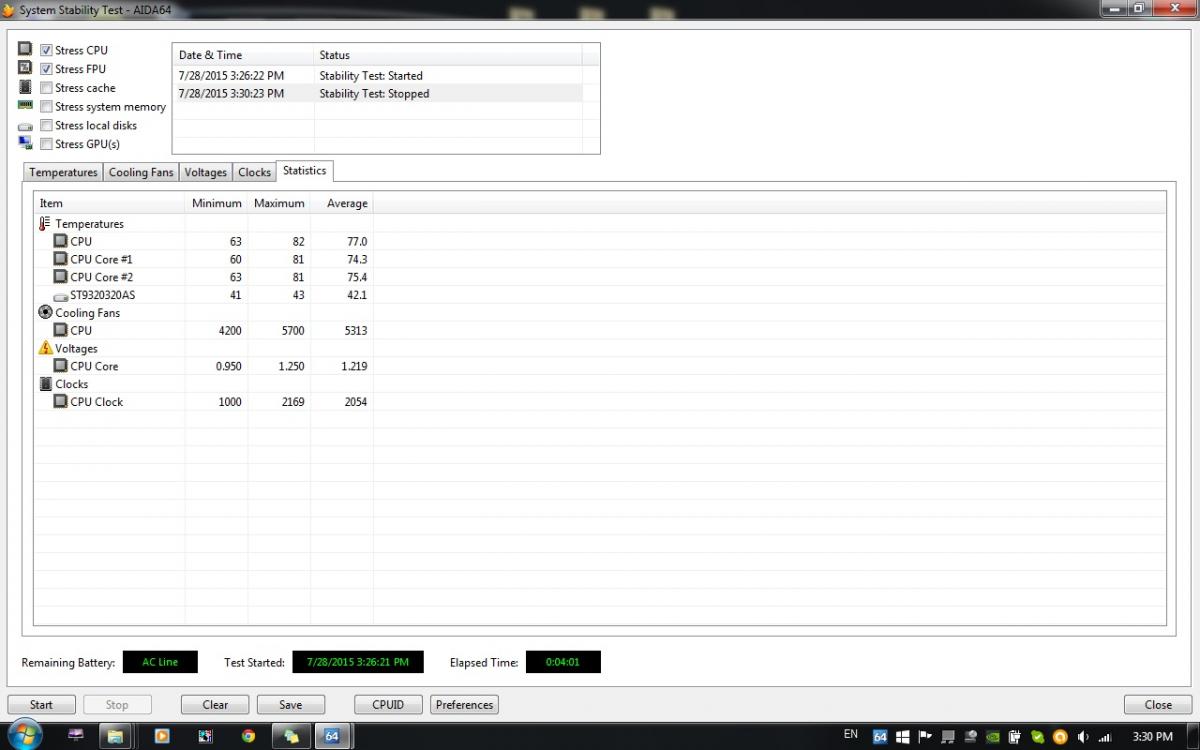Open the Preferences button

tap(465, 704)
